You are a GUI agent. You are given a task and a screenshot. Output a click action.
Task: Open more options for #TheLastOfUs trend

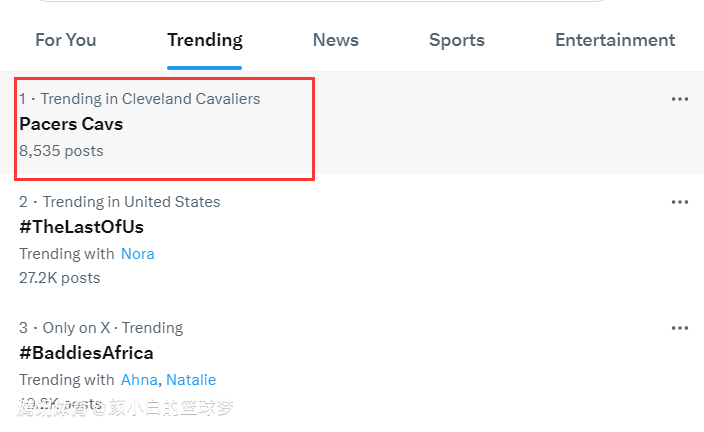click(x=680, y=202)
